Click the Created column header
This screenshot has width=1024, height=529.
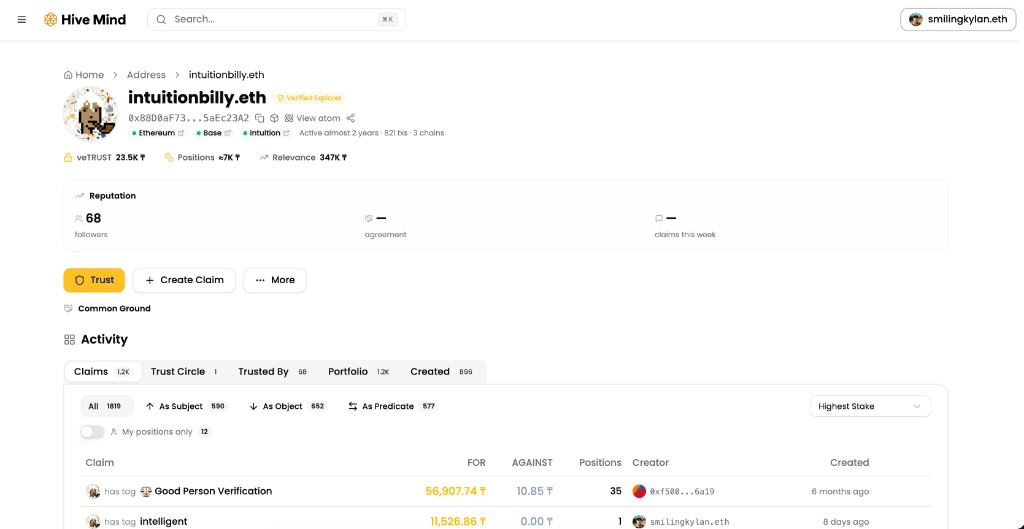pyautogui.click(x=849, y=462)
